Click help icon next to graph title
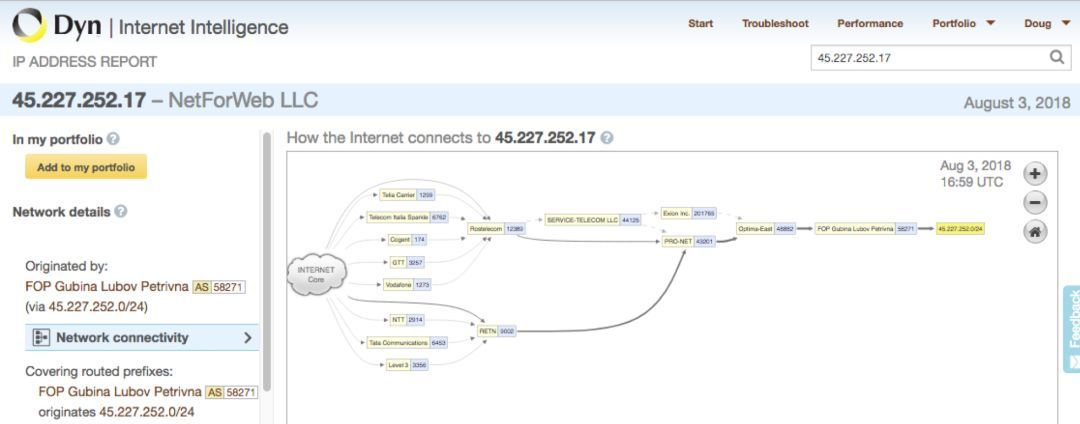Screen dimensions: 1080x424 tap(606, 138)
